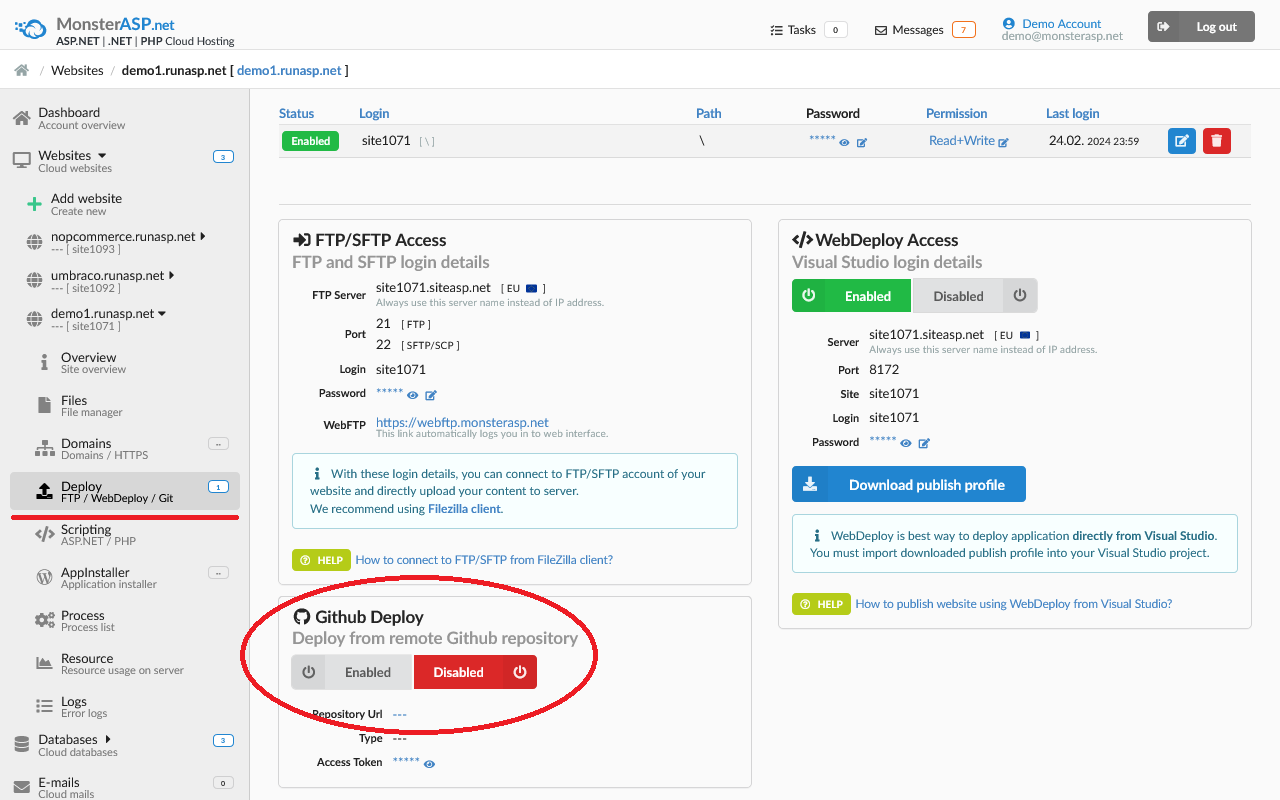This screenshot has width=1280, height=800.
Task: Expand umbraco.runasp.net site submenu
Action: coord(171,274)
